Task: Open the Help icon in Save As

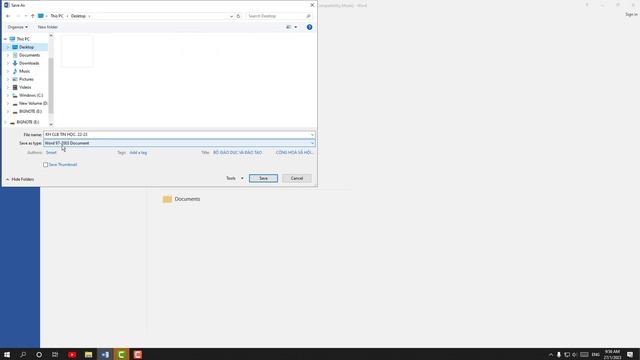Action: tap(309, 27)
